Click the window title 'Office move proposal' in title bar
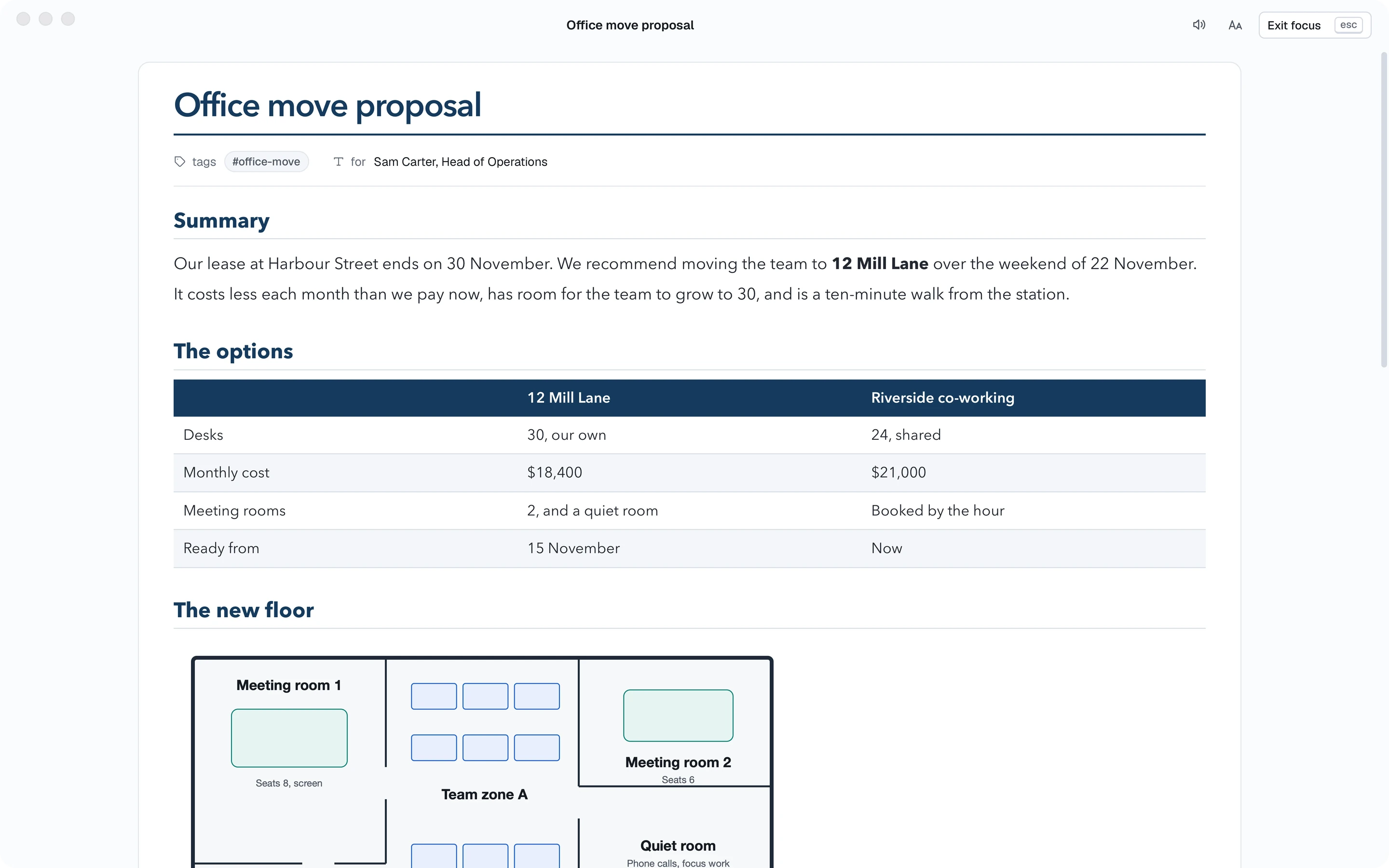1389x868 pixels. tap(630, 25)
